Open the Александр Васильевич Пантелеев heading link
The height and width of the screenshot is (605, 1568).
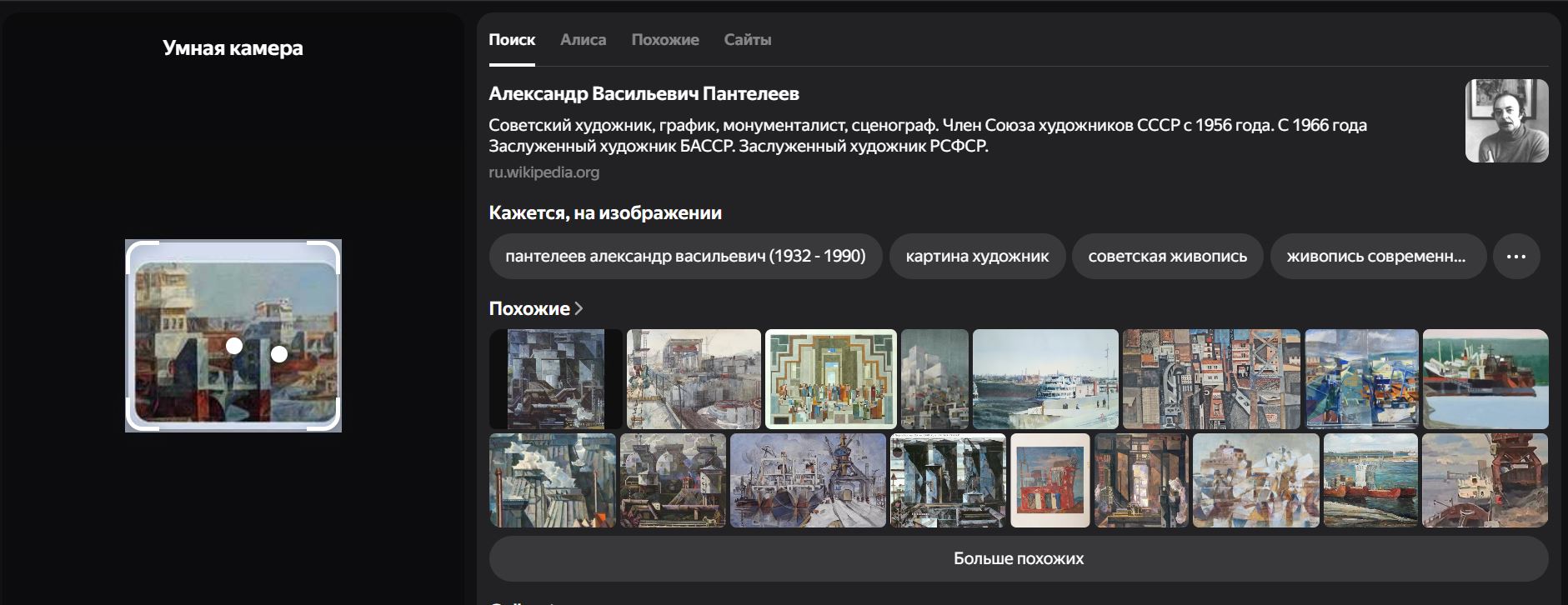point(644,94)
